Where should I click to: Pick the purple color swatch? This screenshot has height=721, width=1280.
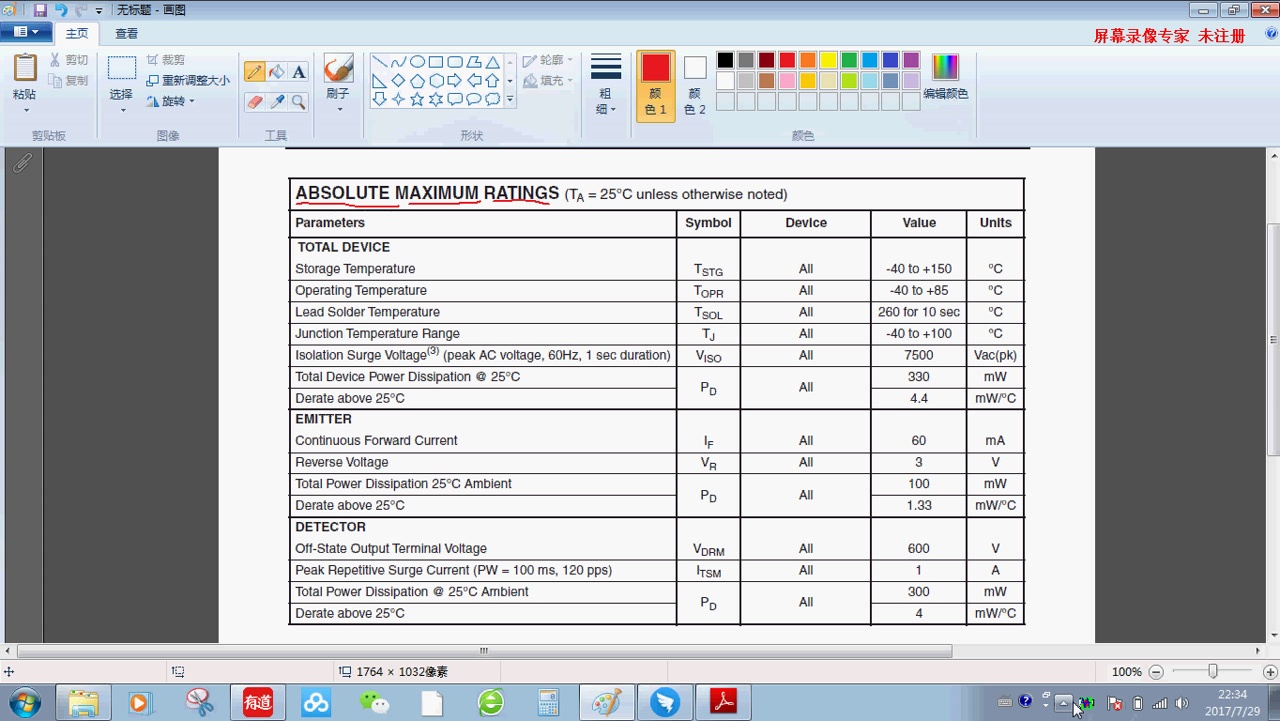click(911, 60)
